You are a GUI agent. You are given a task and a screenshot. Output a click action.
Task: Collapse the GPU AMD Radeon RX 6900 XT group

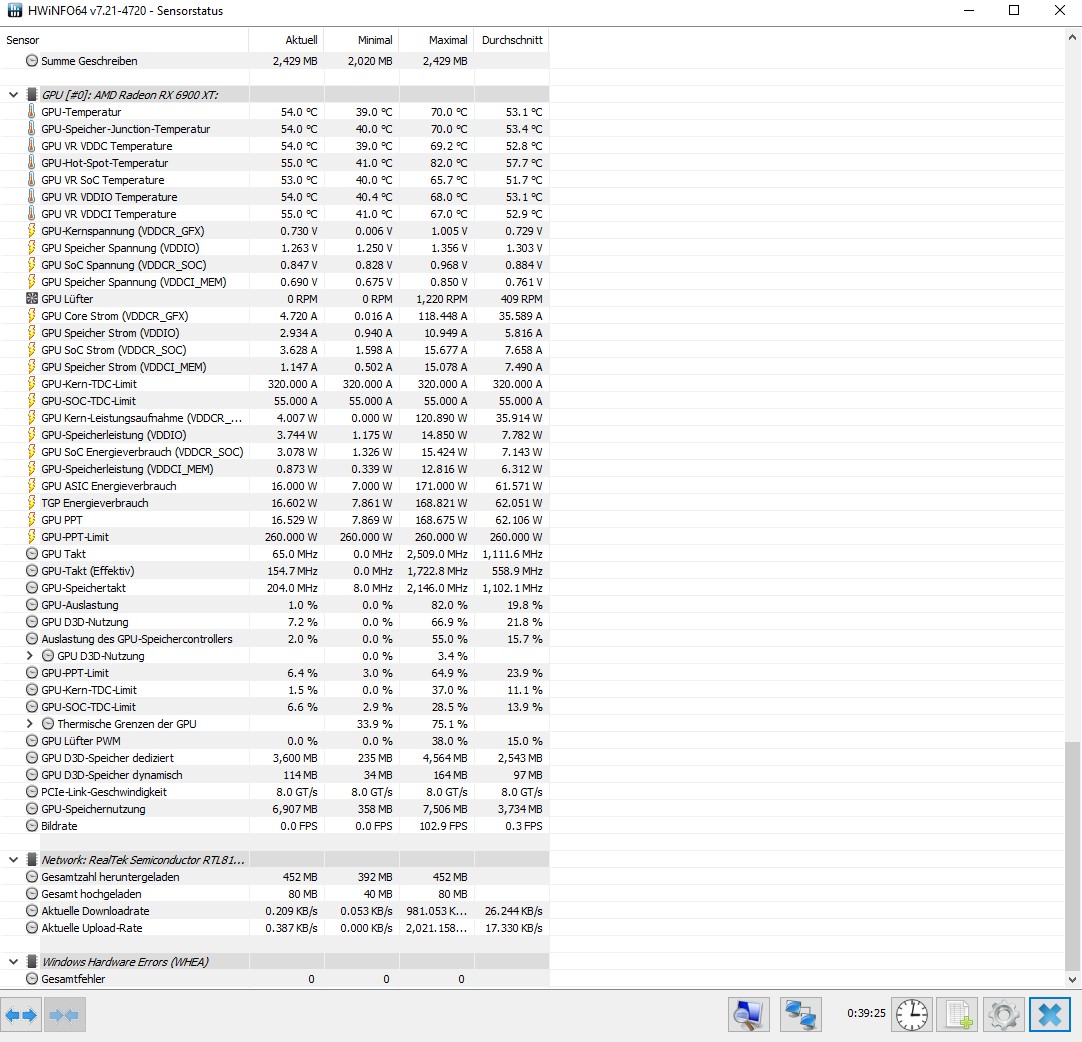tap(13, 95)
